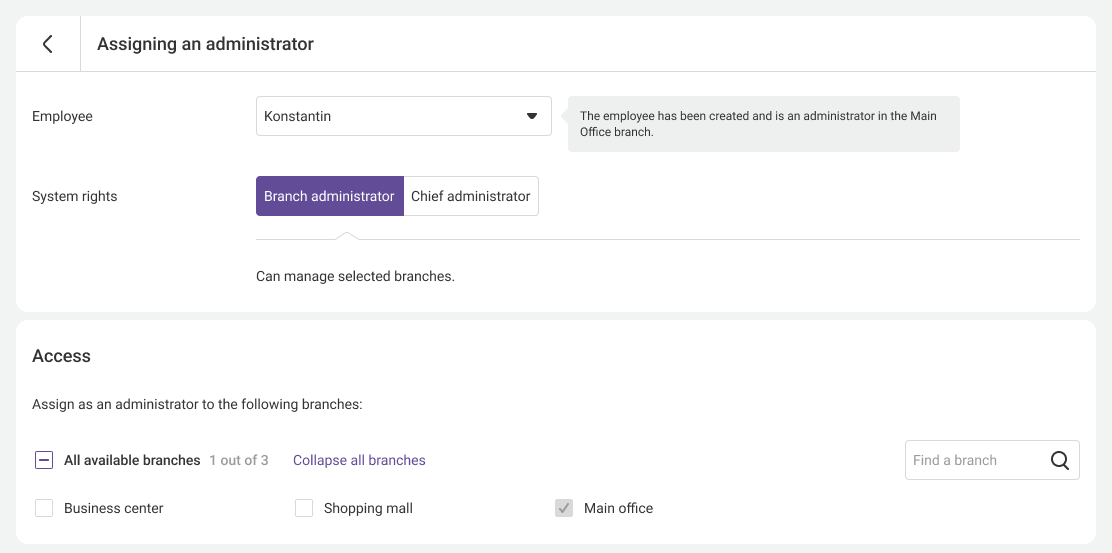
Task: Click the 1 out of 3 counter
Action: 239,460
